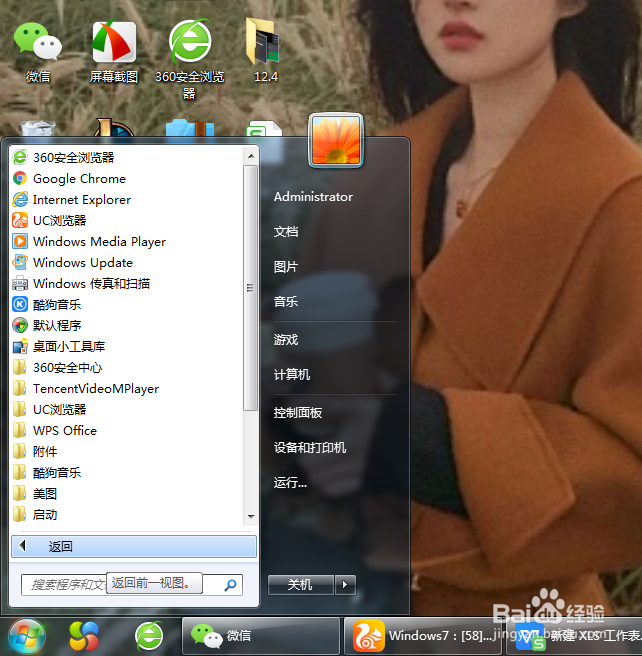Viewport: 642px width, 656px height.
Task: Open 游戏 from start menu
Action: click(x=286, y=339)
